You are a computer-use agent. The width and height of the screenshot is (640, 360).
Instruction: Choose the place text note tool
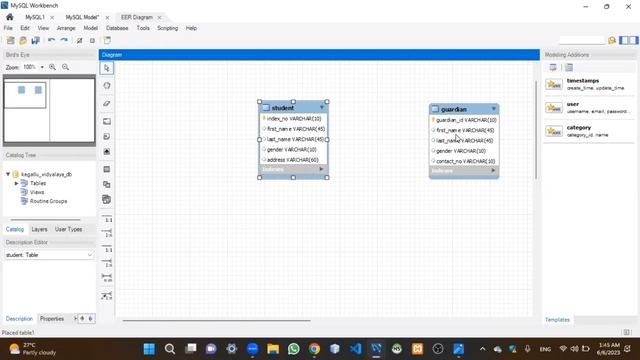(x=107, y=136)
